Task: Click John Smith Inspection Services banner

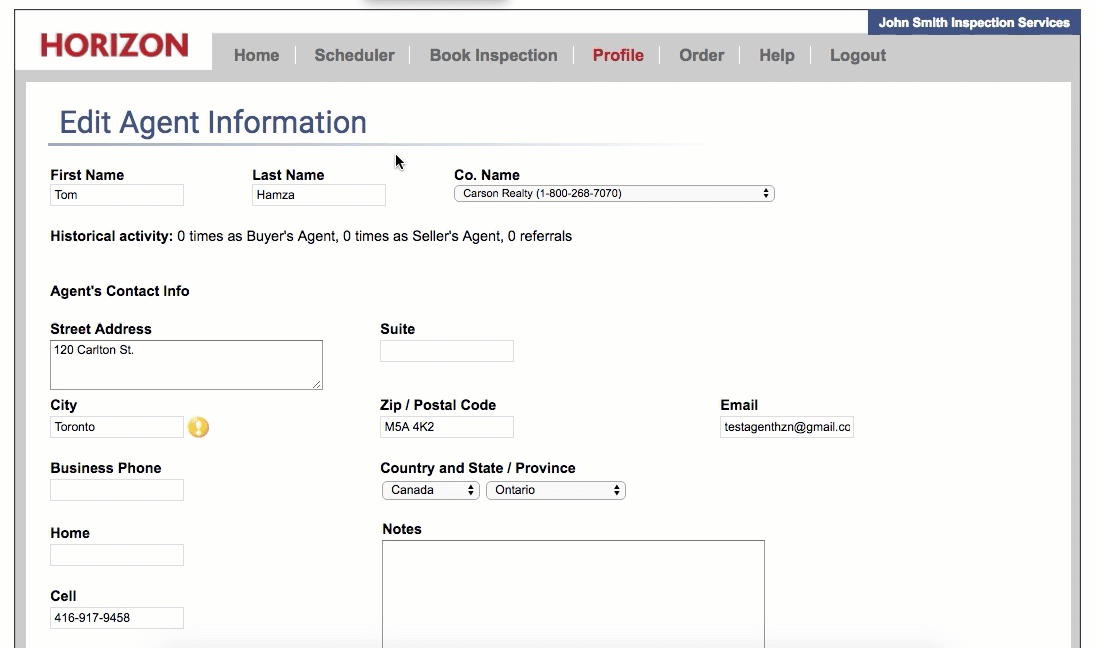Action: (974, 22)
